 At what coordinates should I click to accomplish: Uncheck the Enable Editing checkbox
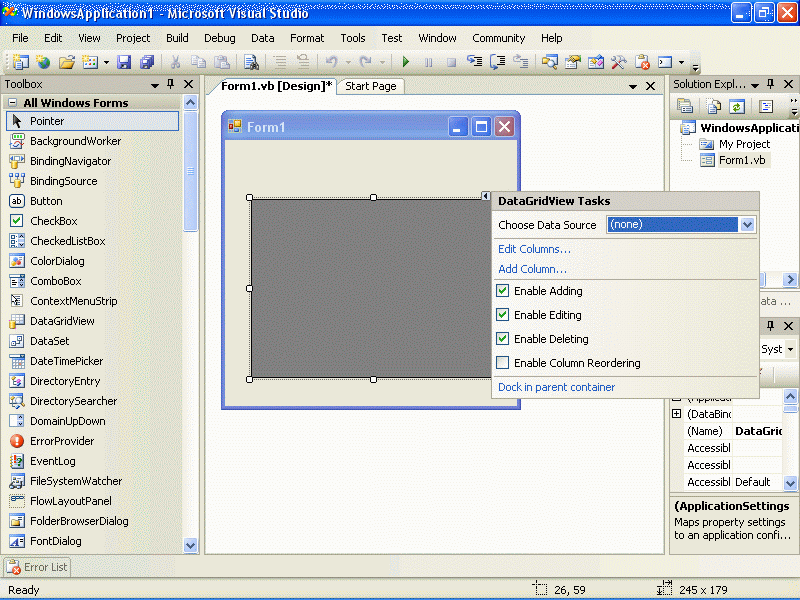503,315
